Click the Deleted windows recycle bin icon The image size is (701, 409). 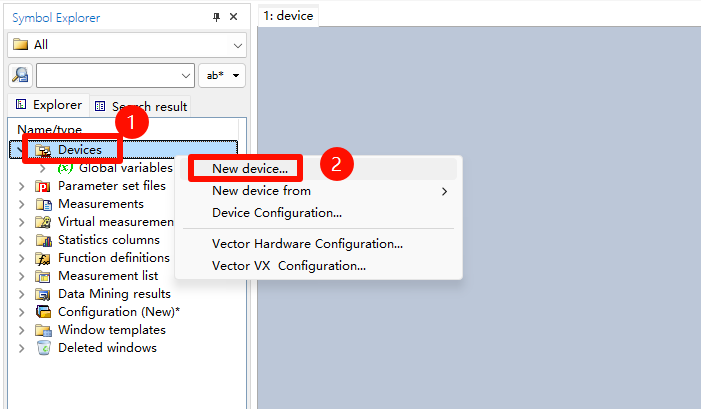click(43, 348)
